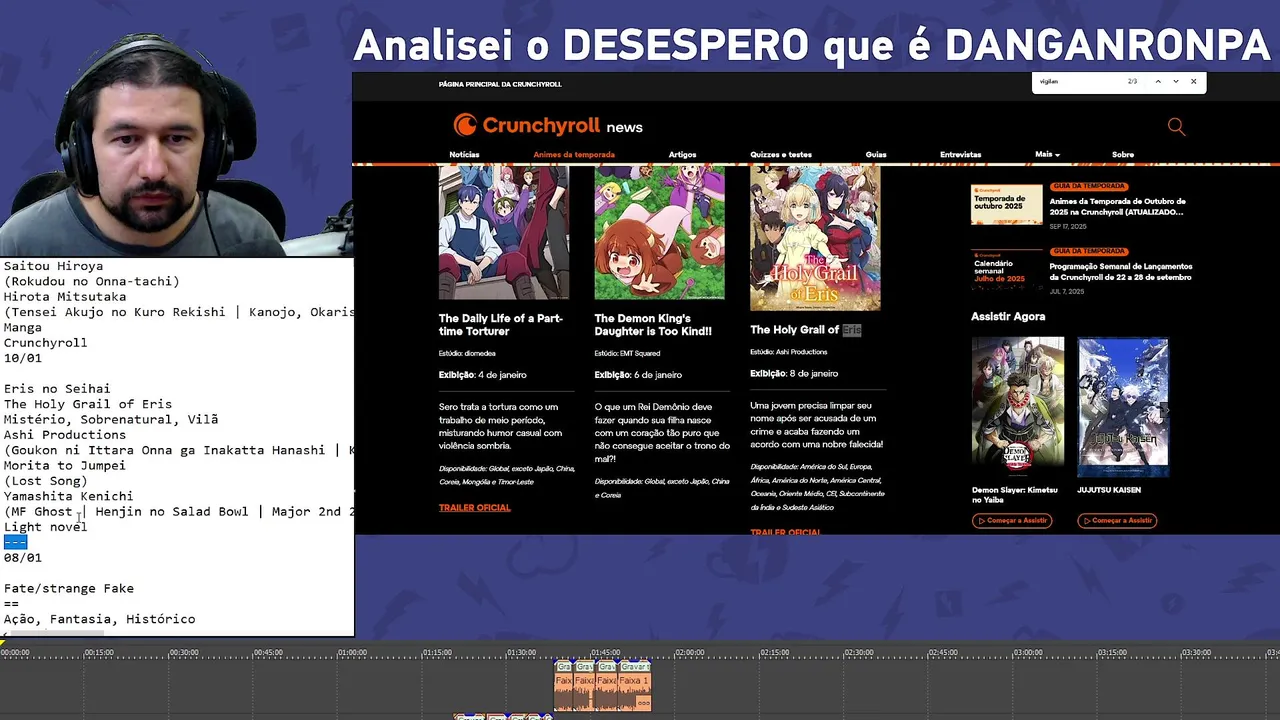Click the Demon Slayer poster under Assistir Agora

[x=1018, y=407]
